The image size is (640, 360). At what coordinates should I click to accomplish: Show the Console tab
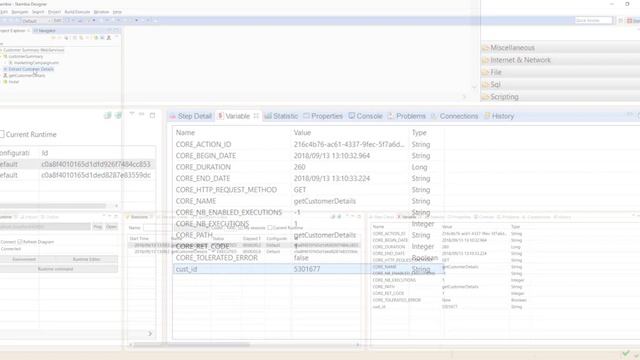[365, 116]
